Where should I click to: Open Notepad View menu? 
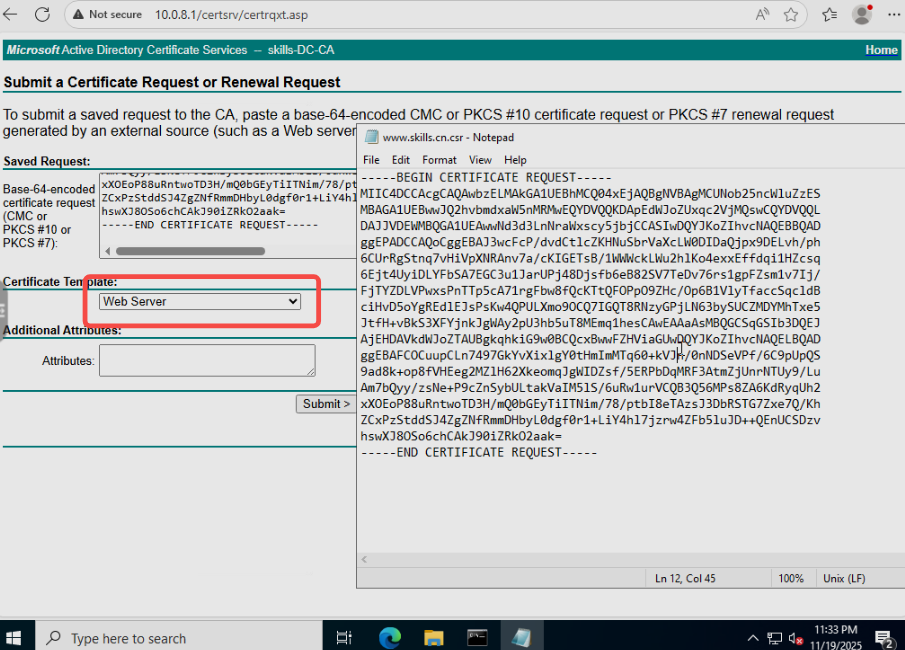coord(480,160)
